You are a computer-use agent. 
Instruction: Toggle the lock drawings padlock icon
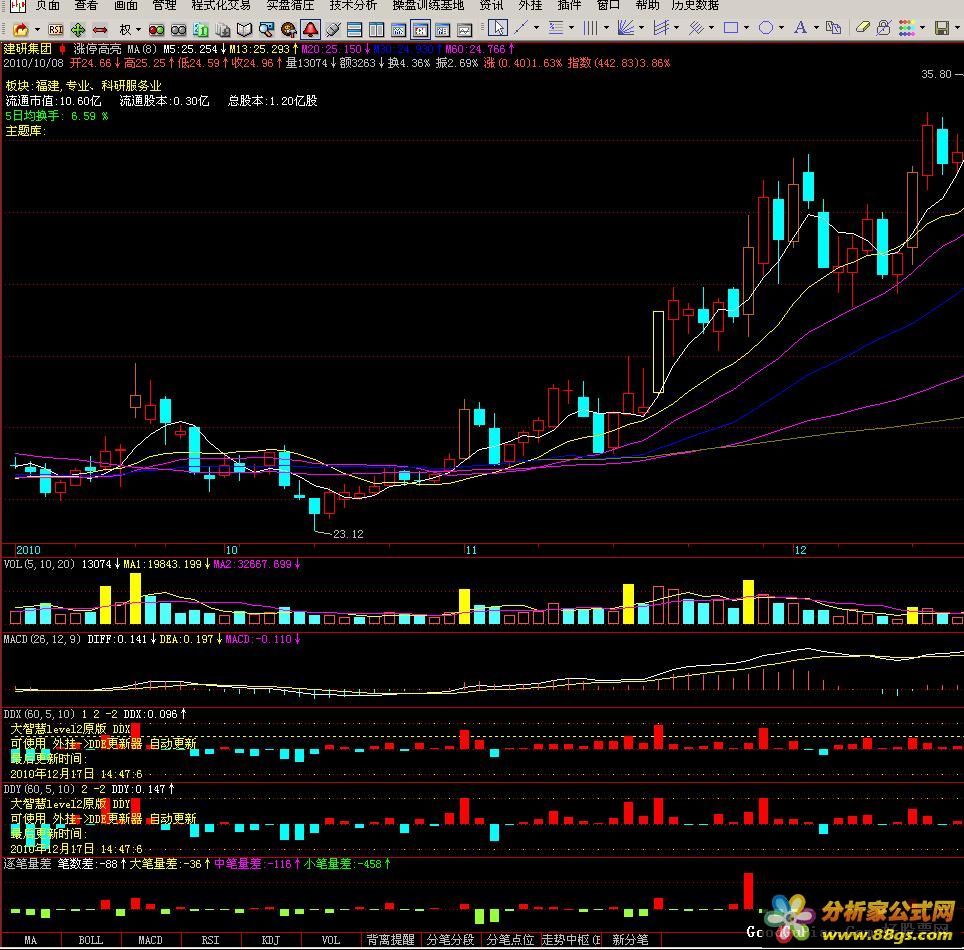[x=883, y=28]
